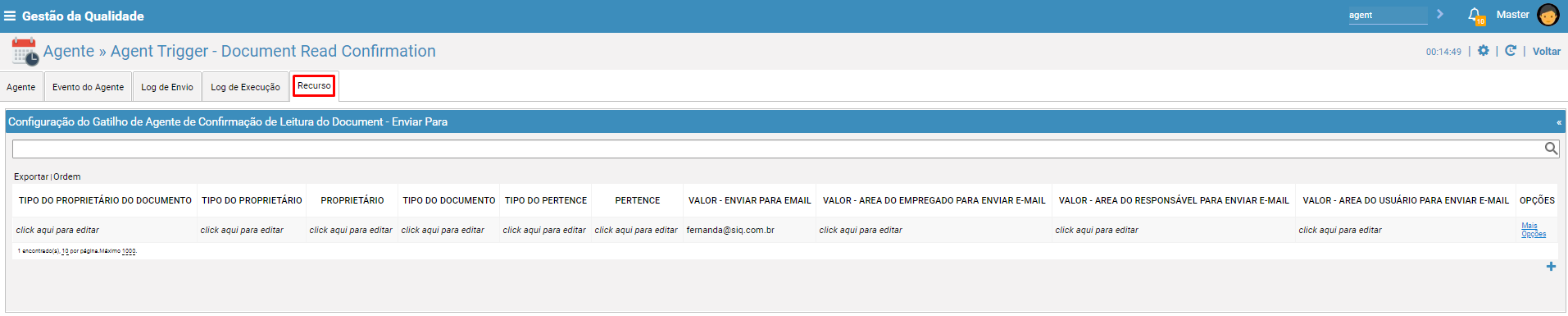The height and width of the screenshot is (316, 1568).
Task: Click the Agente breadcrumb link
Action: [x=69, y=51]
